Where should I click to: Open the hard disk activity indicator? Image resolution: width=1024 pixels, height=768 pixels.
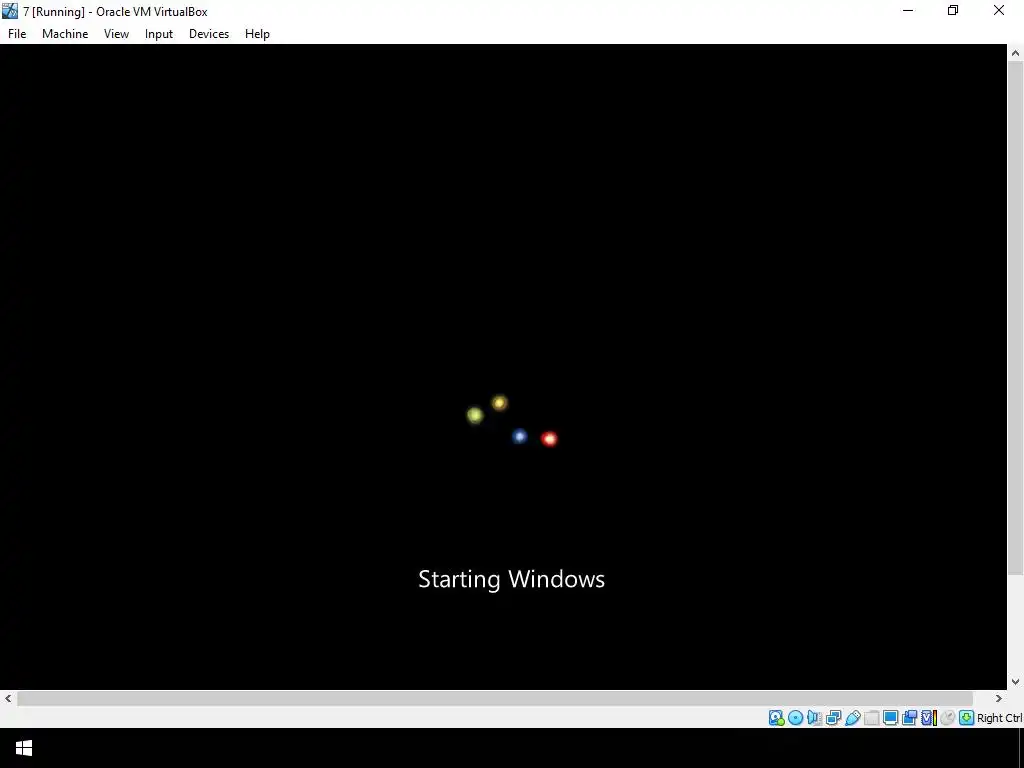[x=777, y=718]
